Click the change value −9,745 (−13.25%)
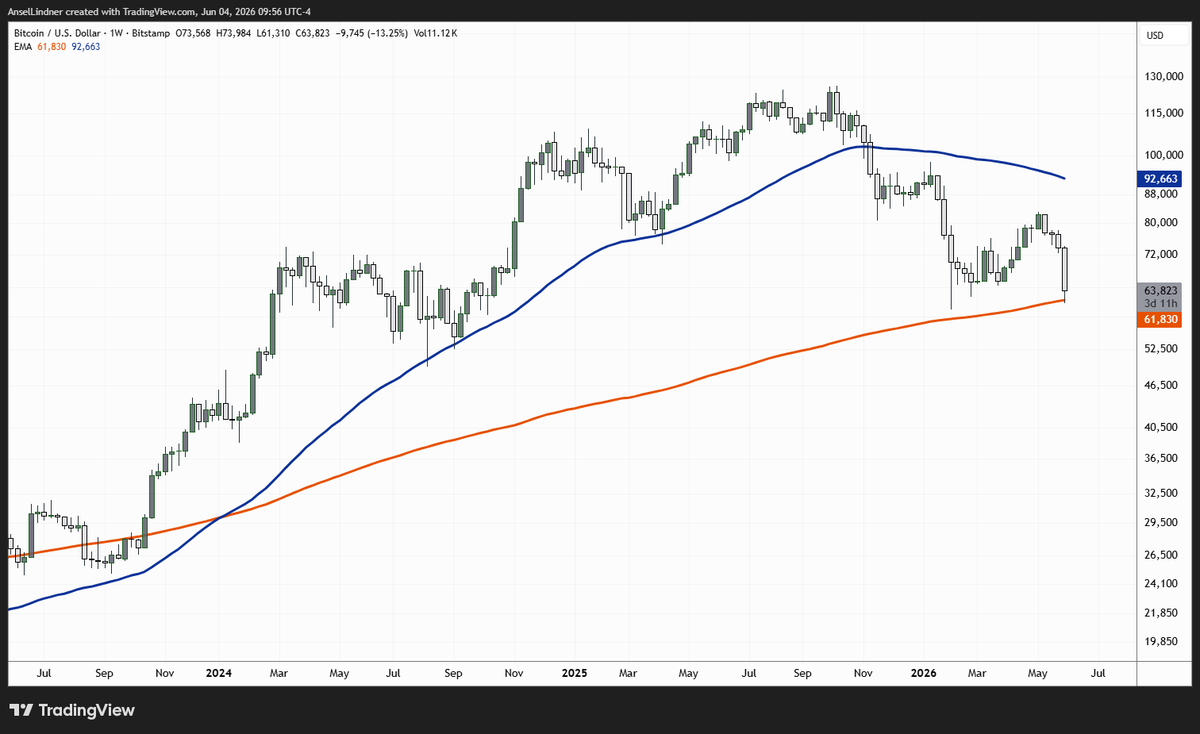The height and width of the screenshot is (734, 1200). 373,33
